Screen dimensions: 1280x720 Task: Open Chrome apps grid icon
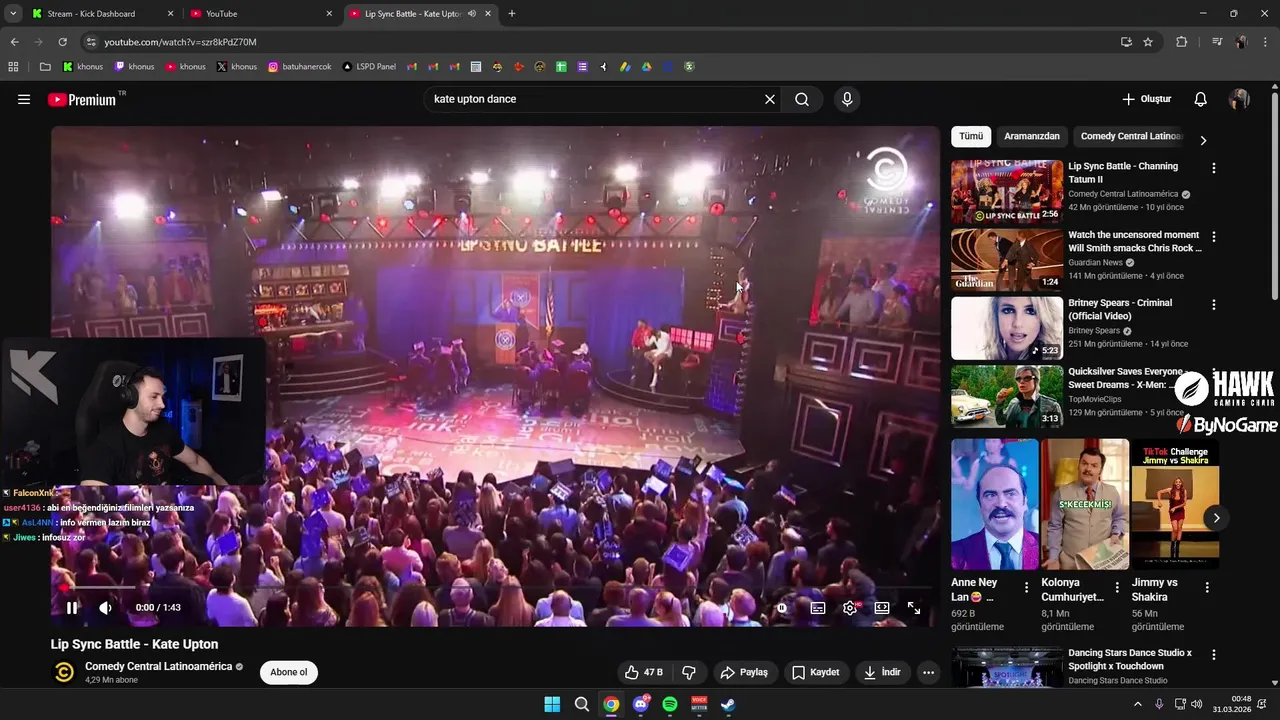(x=13, y=67)
